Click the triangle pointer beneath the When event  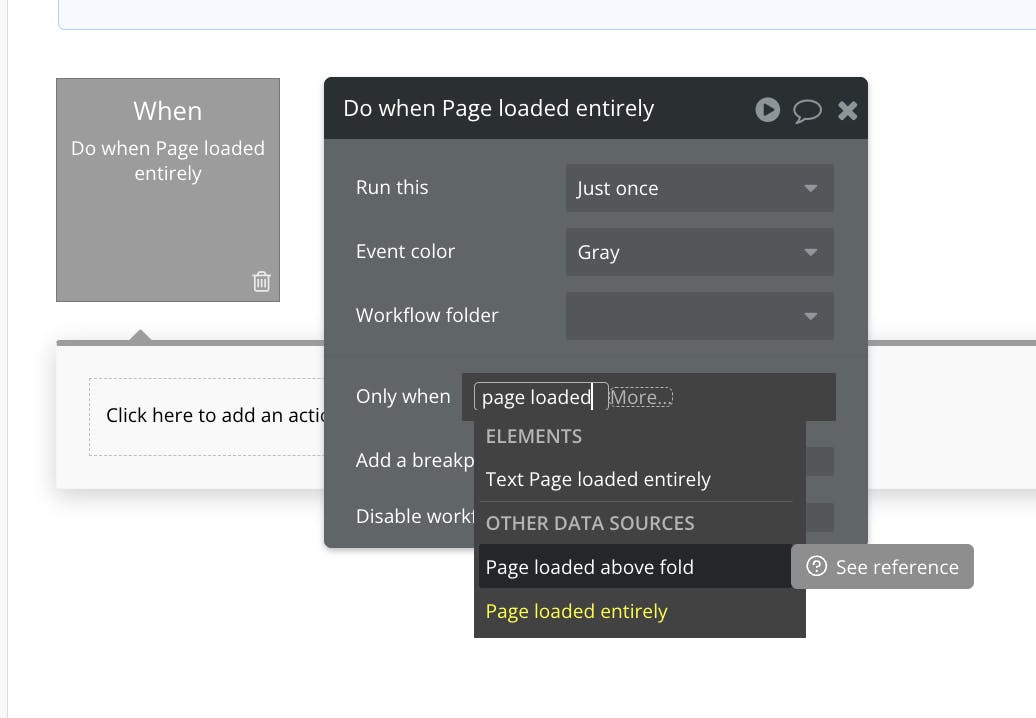click(x=140, y=335)
